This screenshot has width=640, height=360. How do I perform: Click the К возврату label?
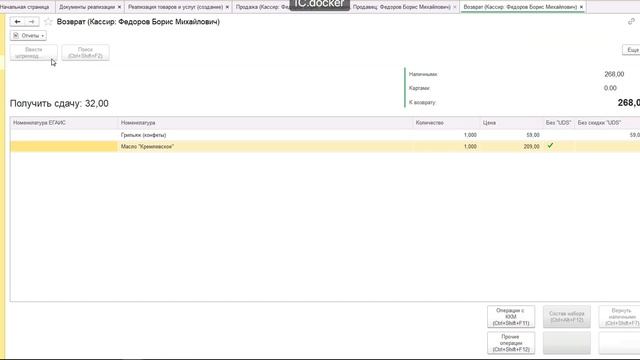click(422, 102)
